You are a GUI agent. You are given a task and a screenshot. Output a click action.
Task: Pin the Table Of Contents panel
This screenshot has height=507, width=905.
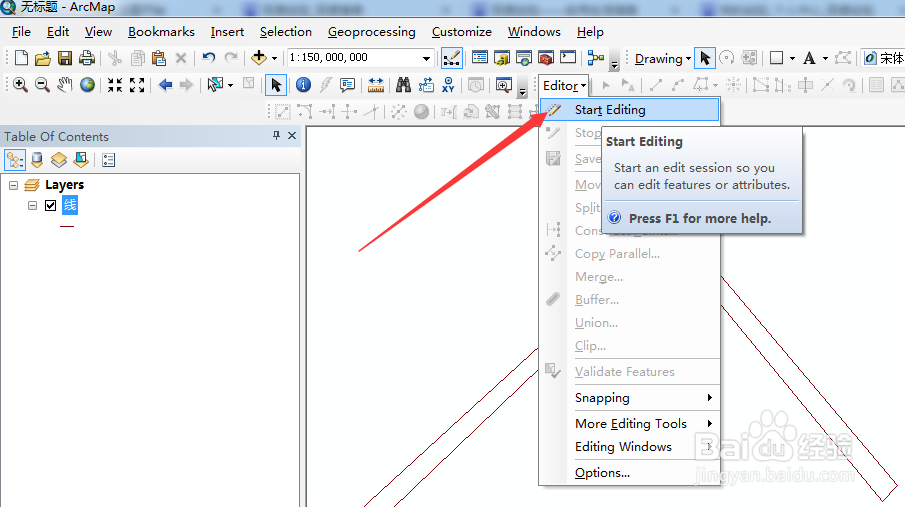tap(276, 136)
